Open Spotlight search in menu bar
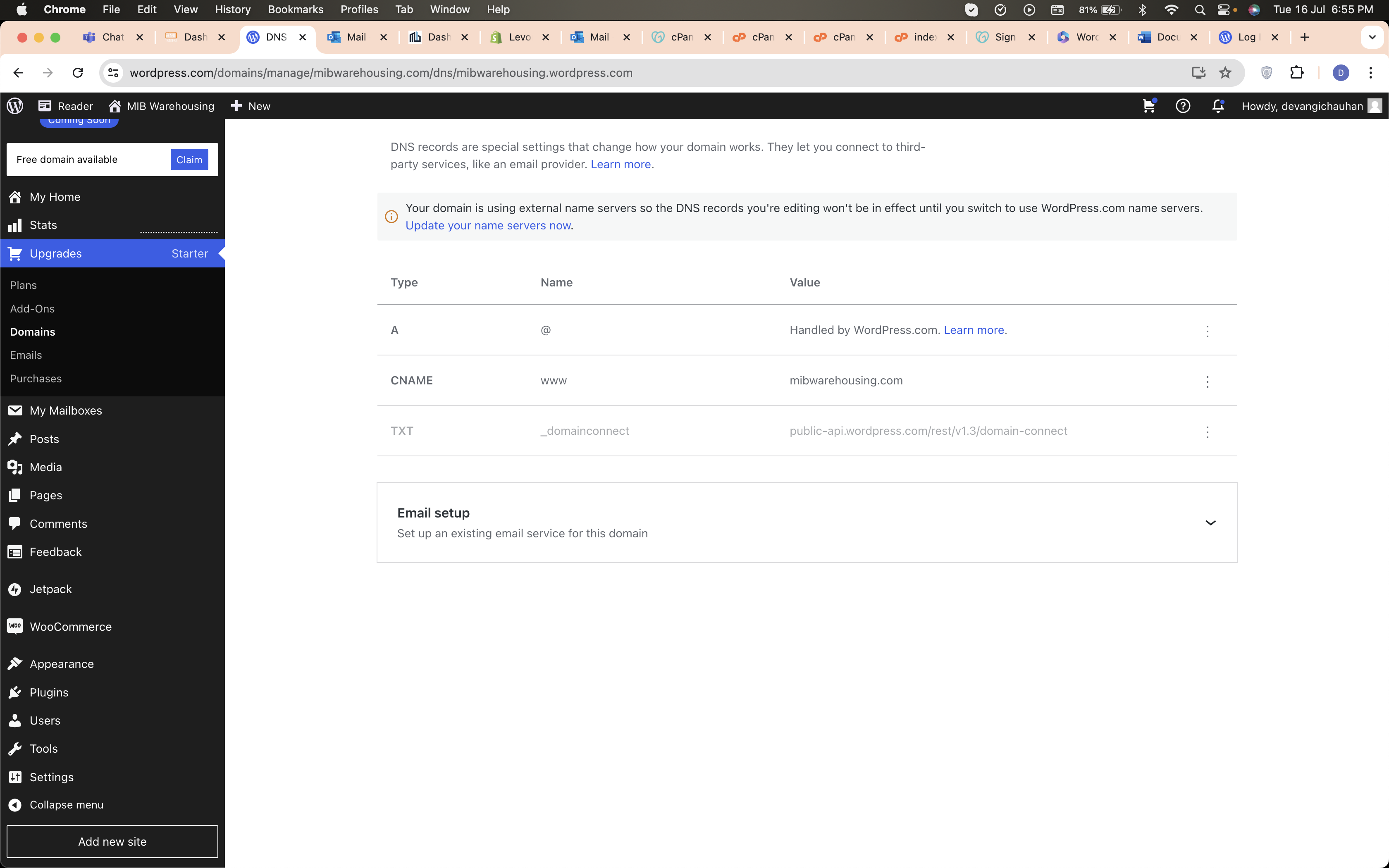The image size is (1389, 868). coord(1200,9)
